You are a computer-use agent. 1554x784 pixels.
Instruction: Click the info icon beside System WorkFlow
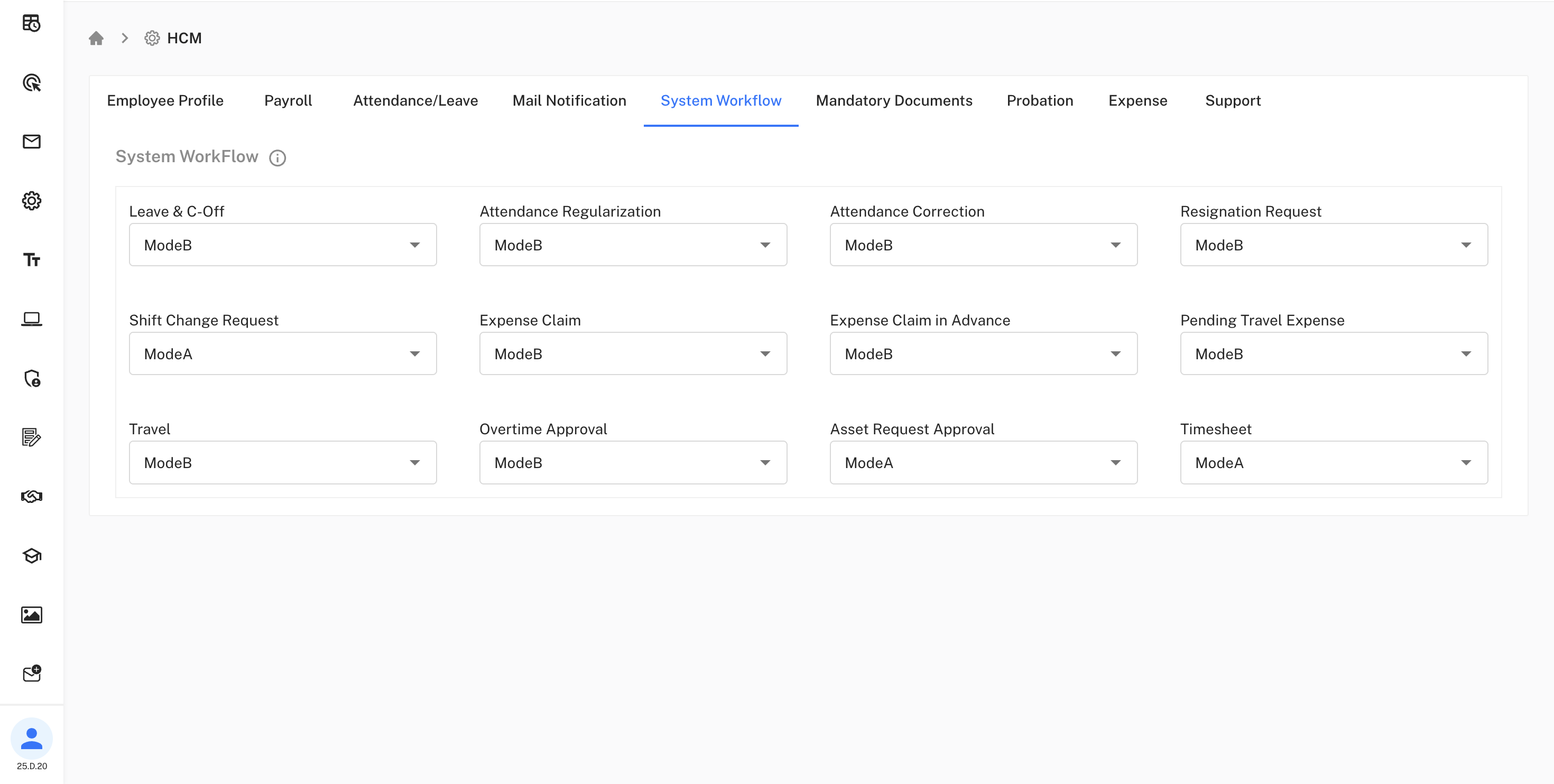277,158
